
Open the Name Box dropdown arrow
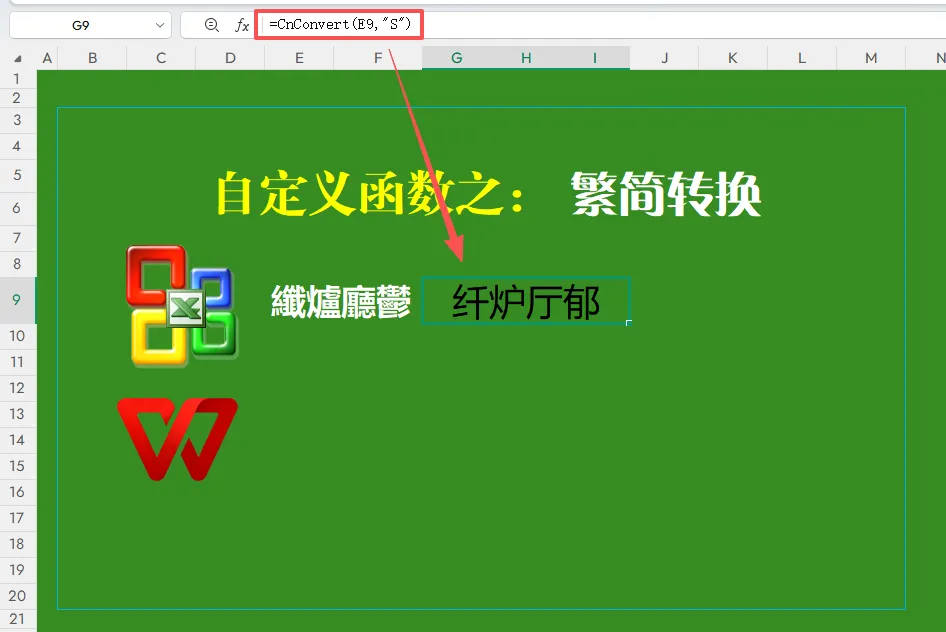160,25
